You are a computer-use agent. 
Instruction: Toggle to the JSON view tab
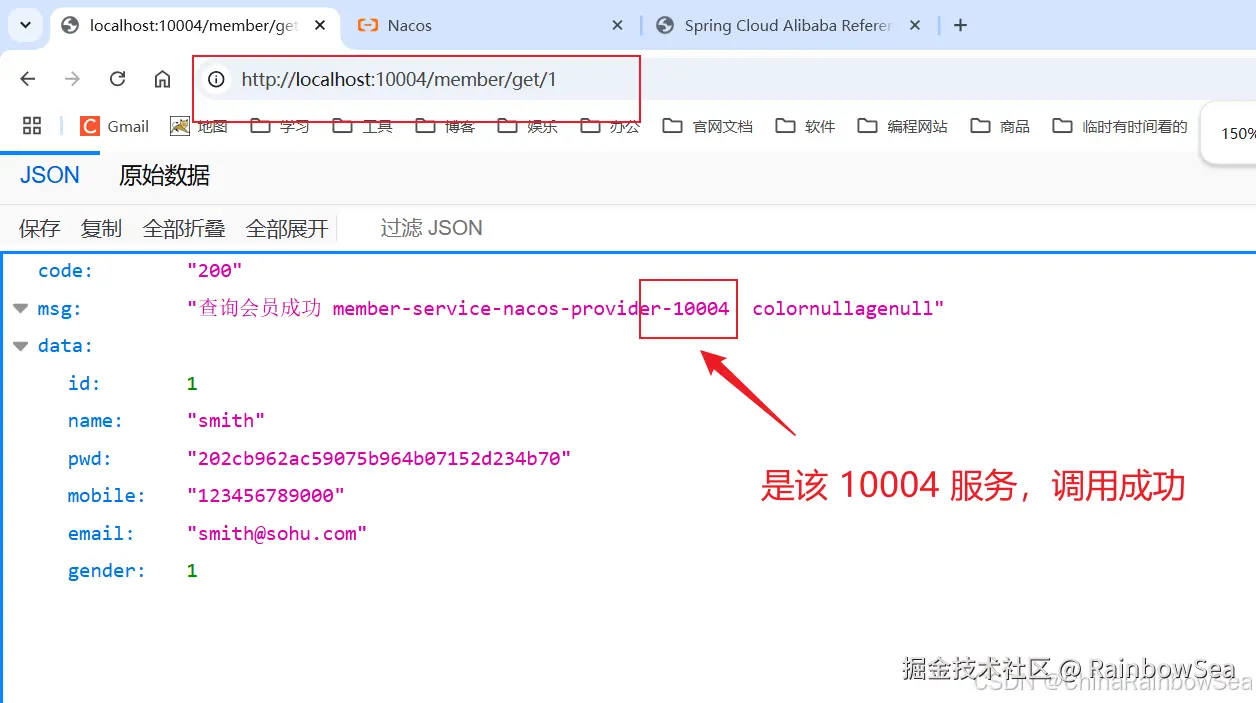48,175
